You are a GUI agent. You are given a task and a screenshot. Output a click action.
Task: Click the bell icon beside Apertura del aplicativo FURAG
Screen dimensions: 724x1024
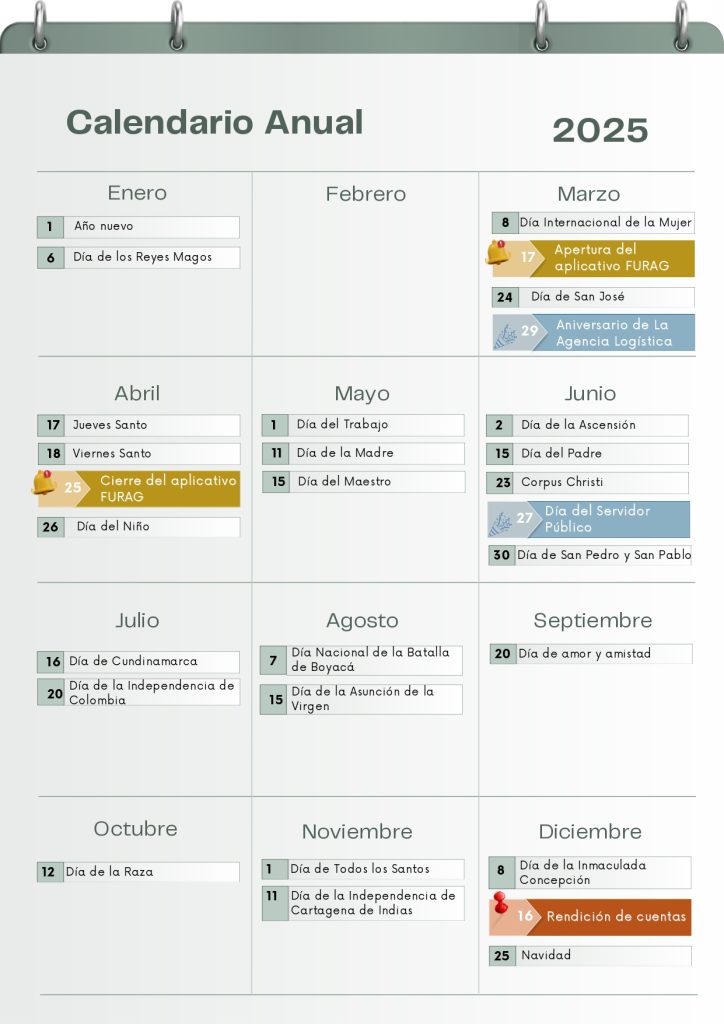click(499, 252)
